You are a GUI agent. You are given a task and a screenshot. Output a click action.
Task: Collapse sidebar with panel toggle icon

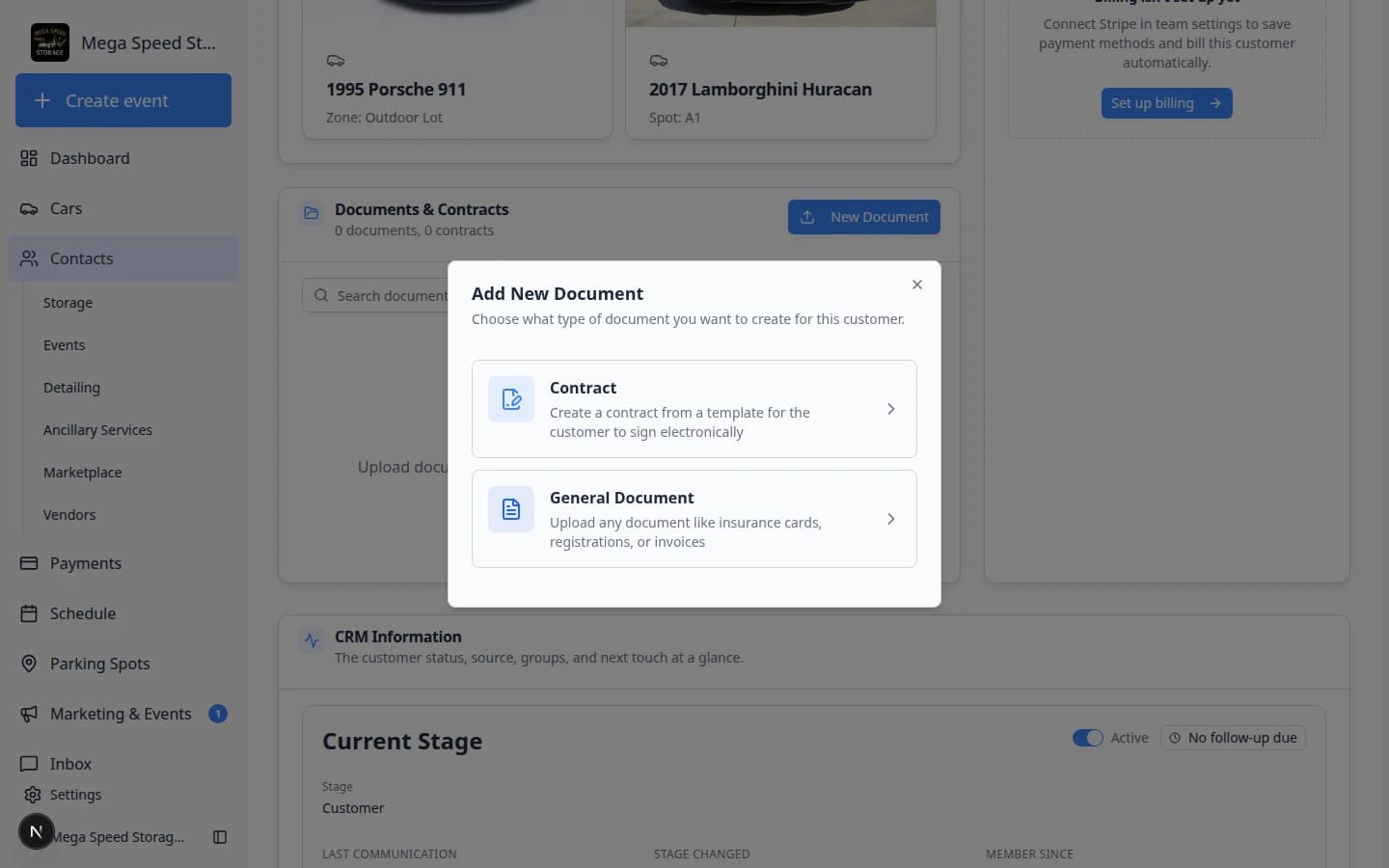(220, 837)
